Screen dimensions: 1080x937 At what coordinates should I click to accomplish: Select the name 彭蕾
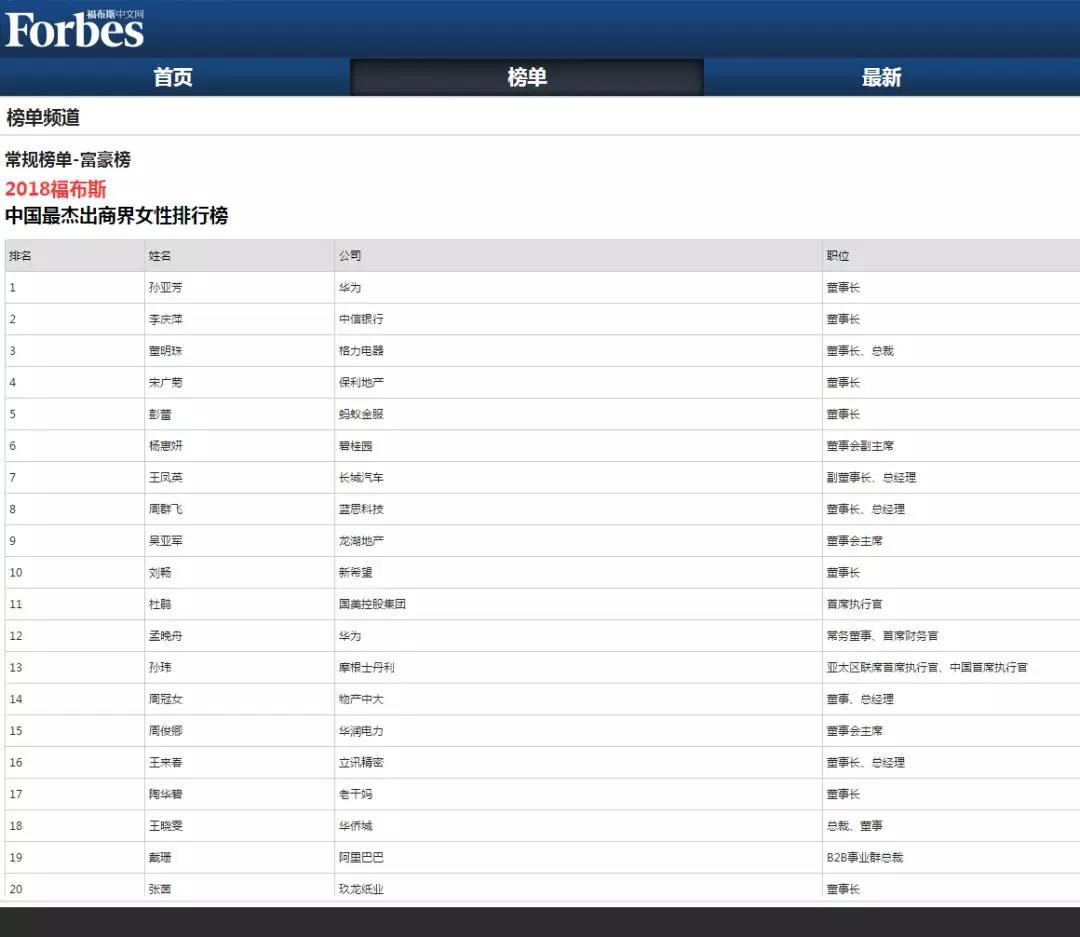pos(160,414)
